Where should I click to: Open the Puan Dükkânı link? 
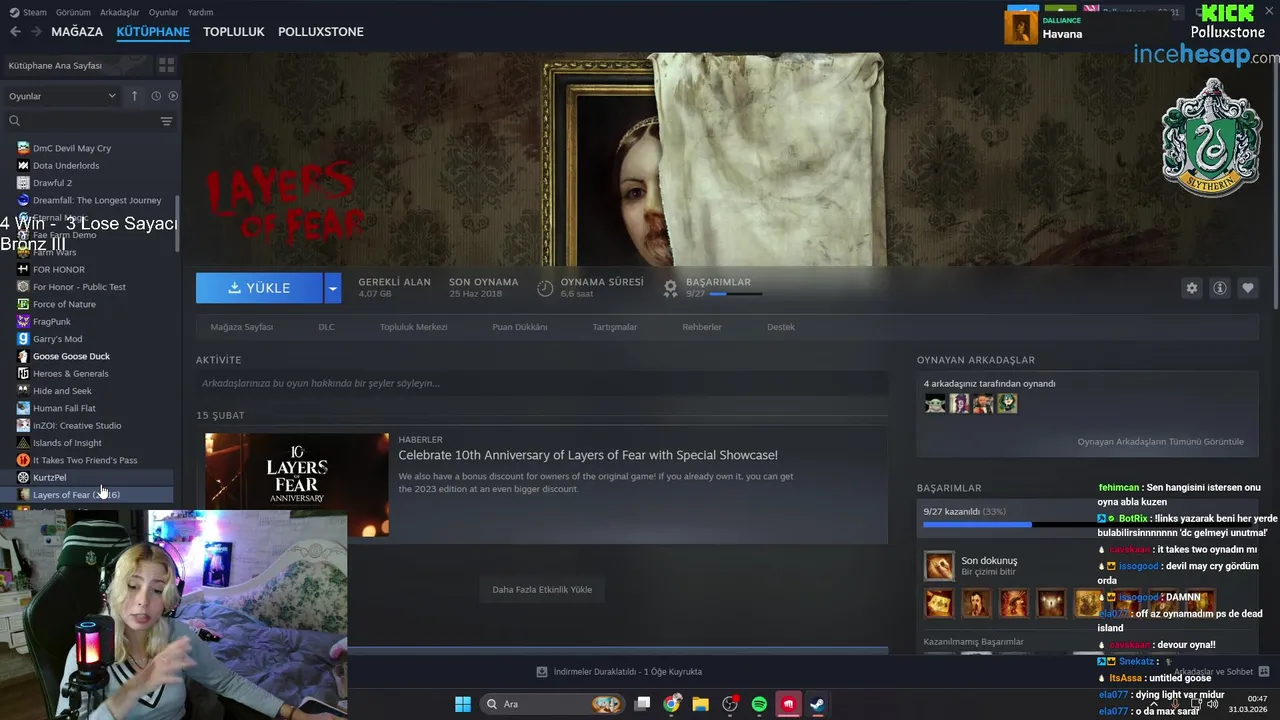pos(520,327)
